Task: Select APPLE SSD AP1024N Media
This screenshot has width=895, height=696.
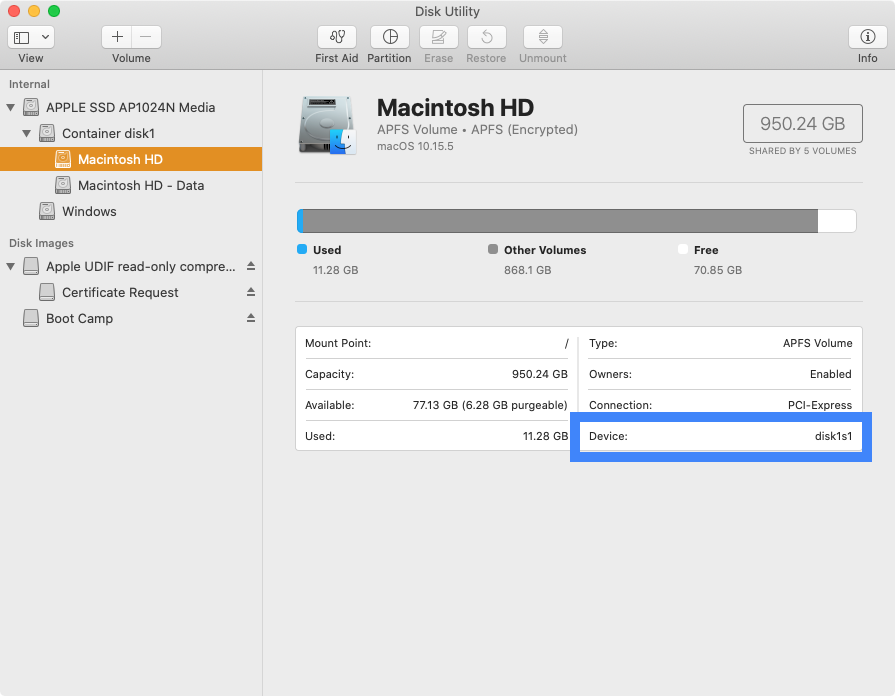Action: [x=131, y=107]
